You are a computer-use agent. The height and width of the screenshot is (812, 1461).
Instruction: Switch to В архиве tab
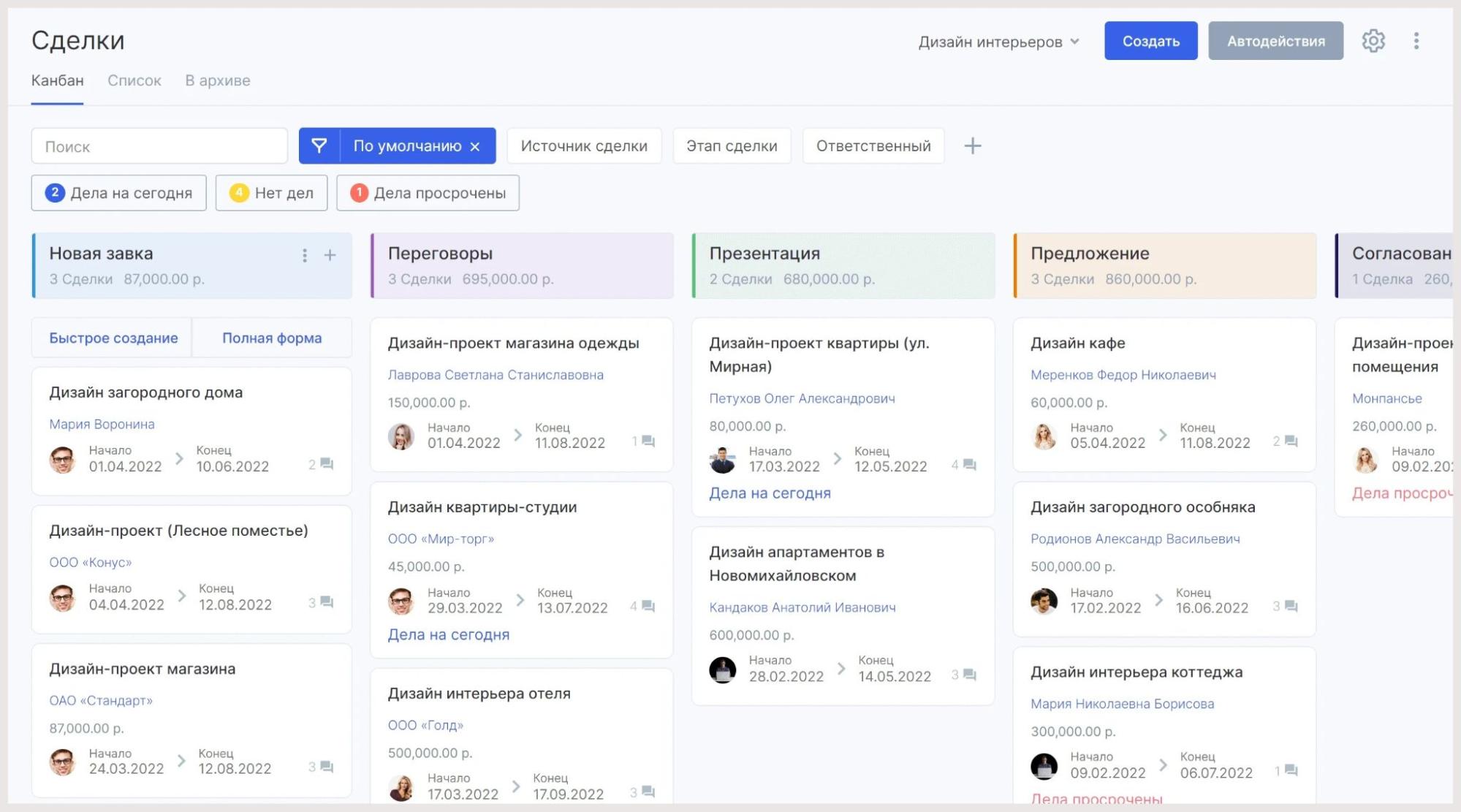pos(217,80)
